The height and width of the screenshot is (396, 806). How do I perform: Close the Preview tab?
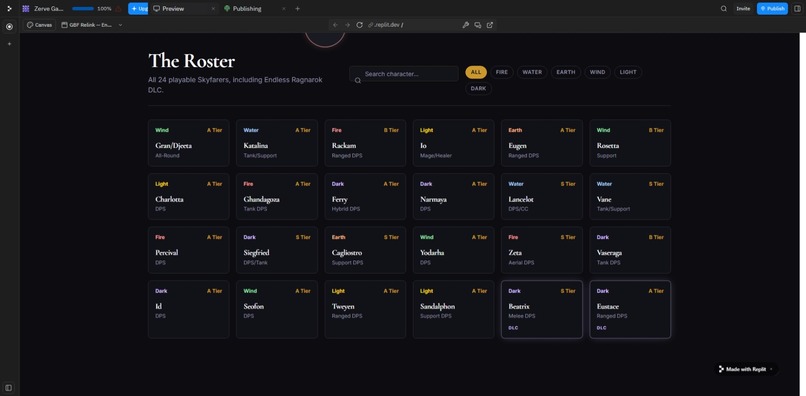pyautogui.click(x=213, y=9)
